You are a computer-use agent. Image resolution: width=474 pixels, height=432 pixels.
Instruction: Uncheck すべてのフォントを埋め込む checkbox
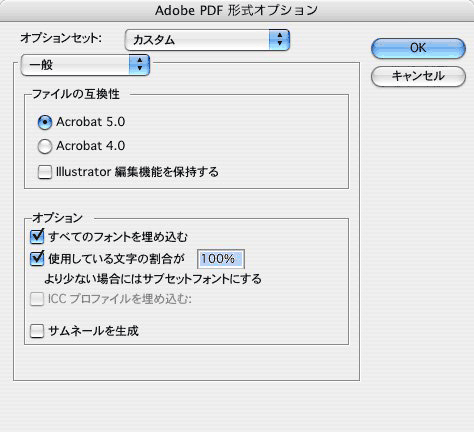pyautogui.click(x=37, y=237)
